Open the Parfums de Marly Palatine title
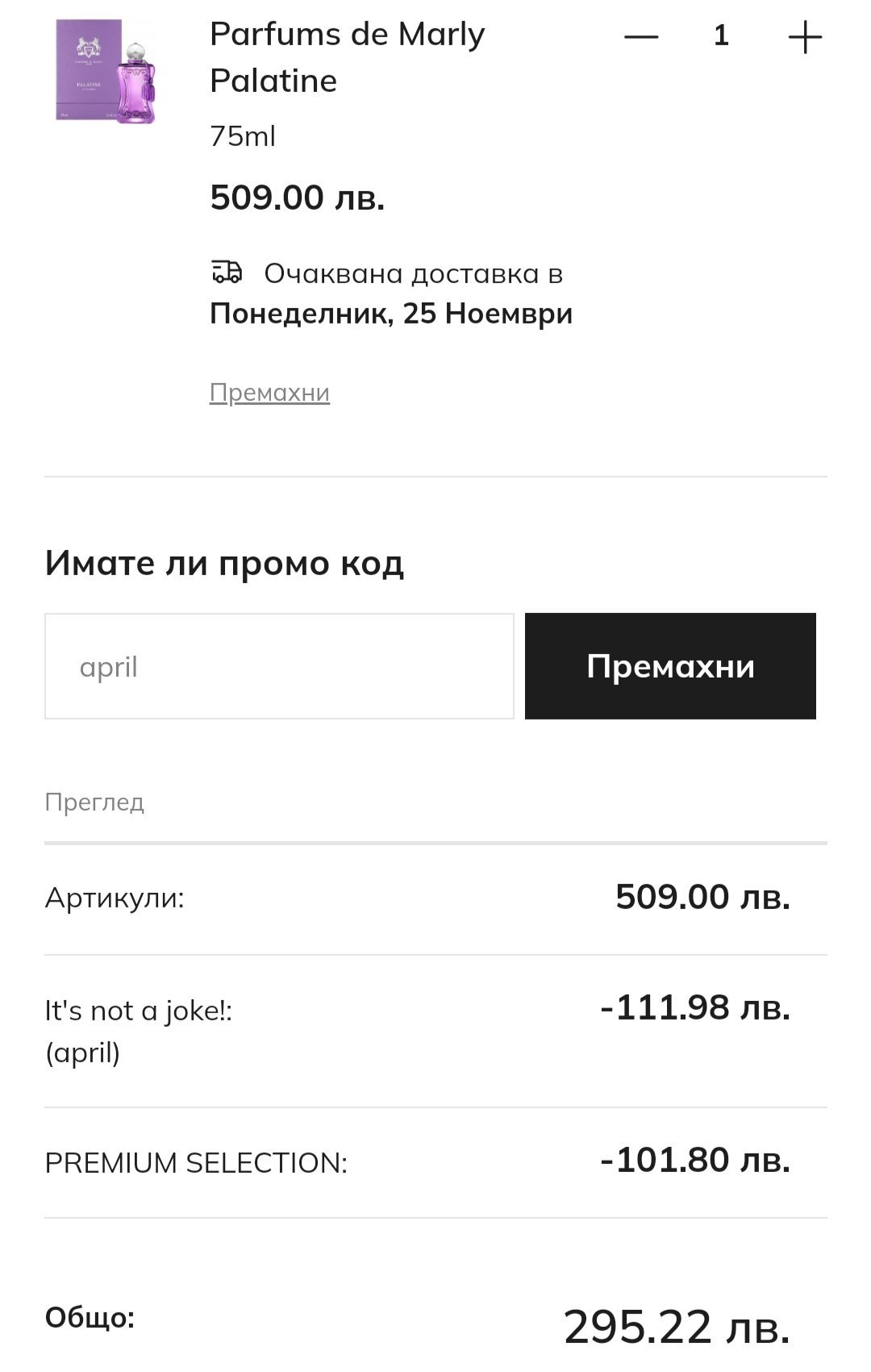This screenshot has width=871, height=1372. tap(347, 57)
